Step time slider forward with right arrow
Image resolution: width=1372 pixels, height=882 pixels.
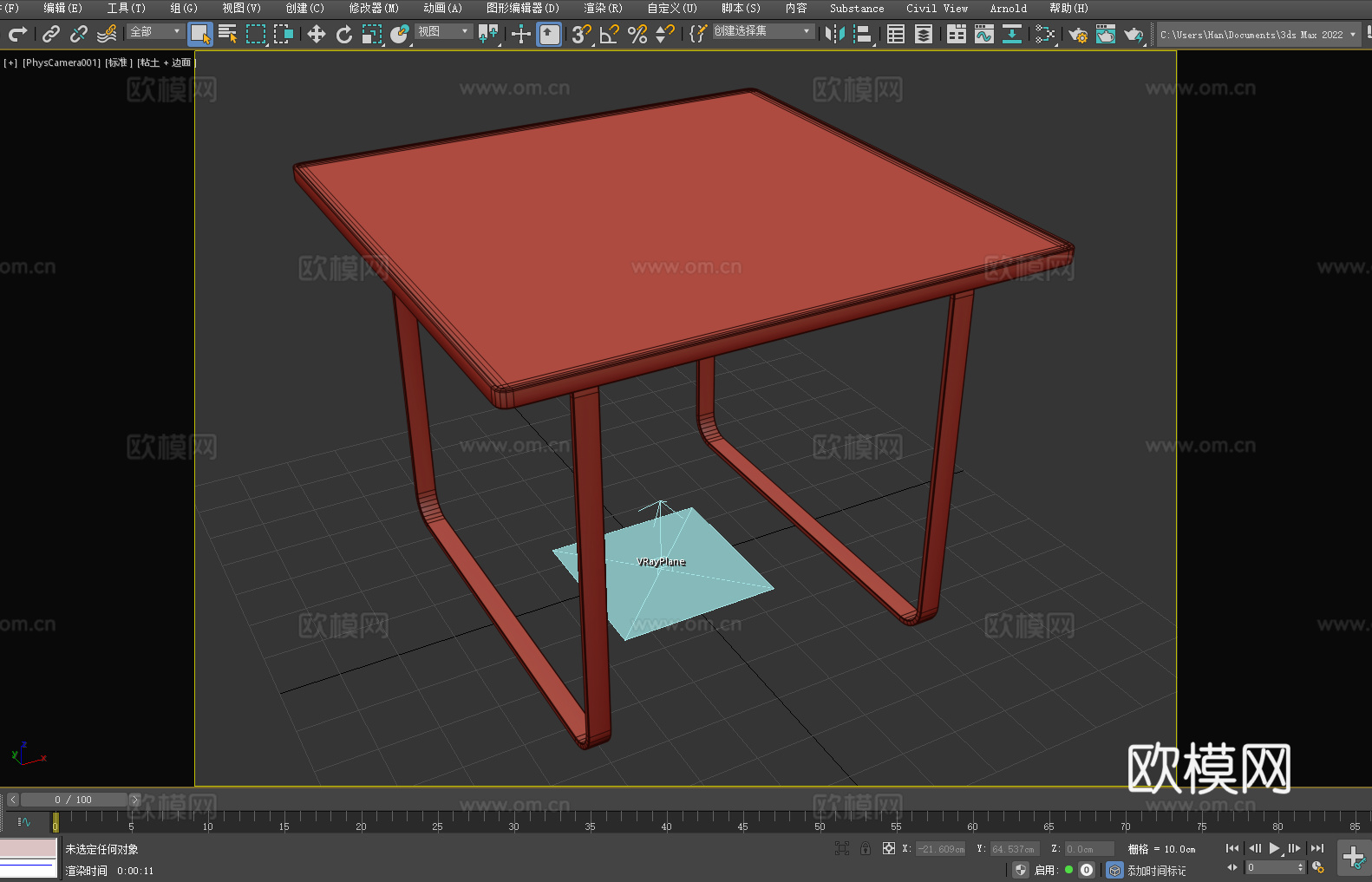(x=134, y=800)
